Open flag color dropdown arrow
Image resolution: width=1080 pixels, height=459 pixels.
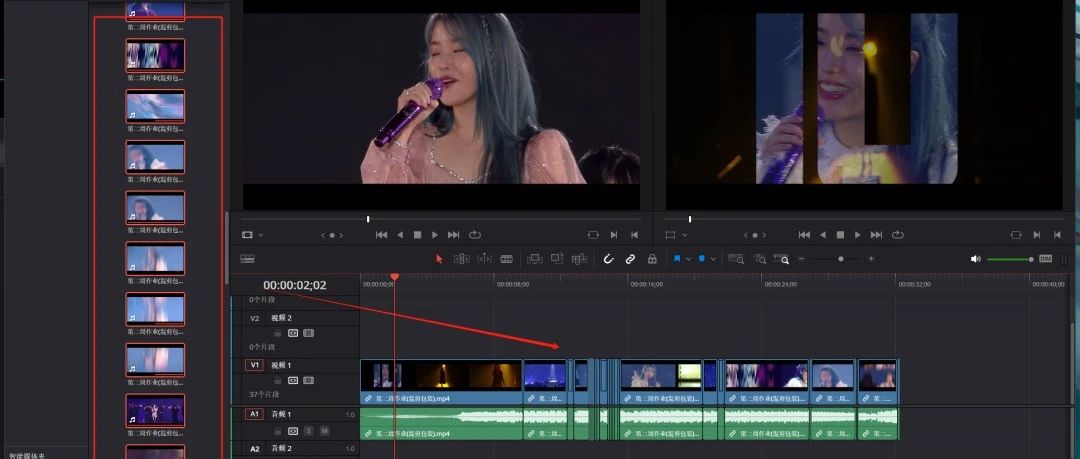tap(688, 259)
